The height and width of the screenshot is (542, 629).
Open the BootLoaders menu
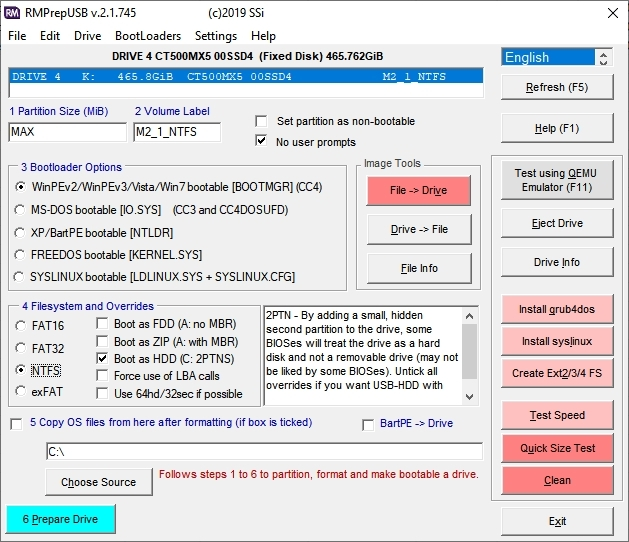click(148, 35)
